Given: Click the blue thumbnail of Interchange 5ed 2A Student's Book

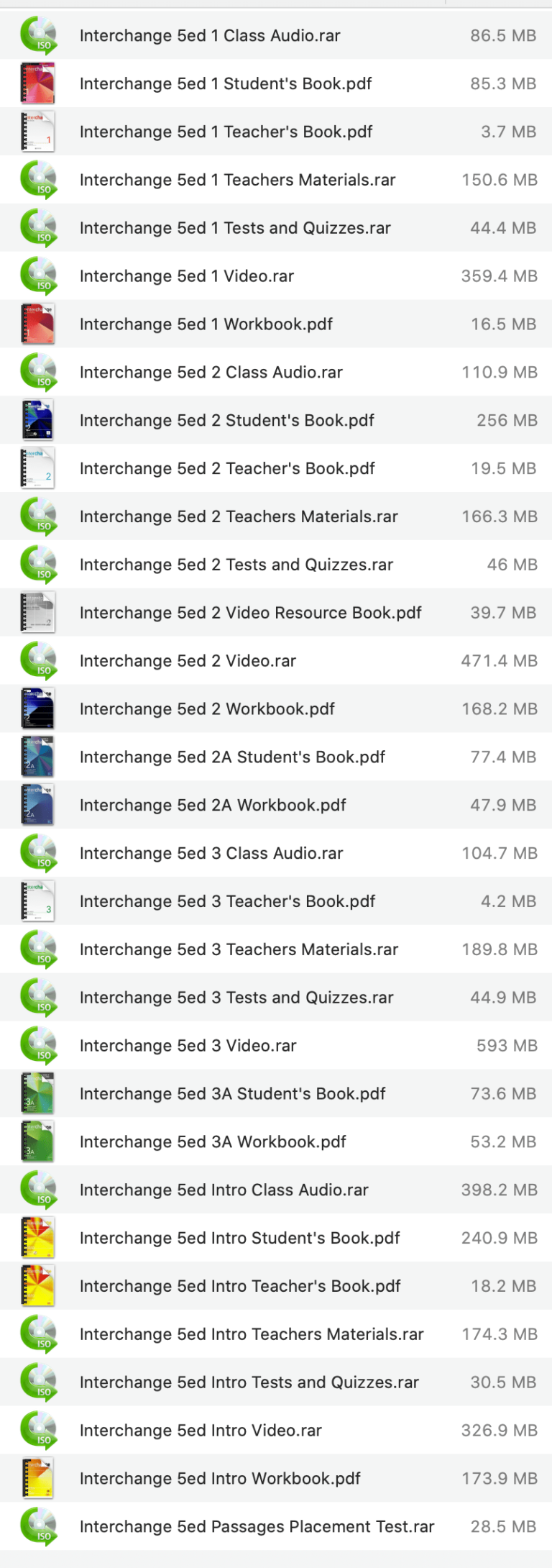Looking at the screenshot, I should point(37,757).
